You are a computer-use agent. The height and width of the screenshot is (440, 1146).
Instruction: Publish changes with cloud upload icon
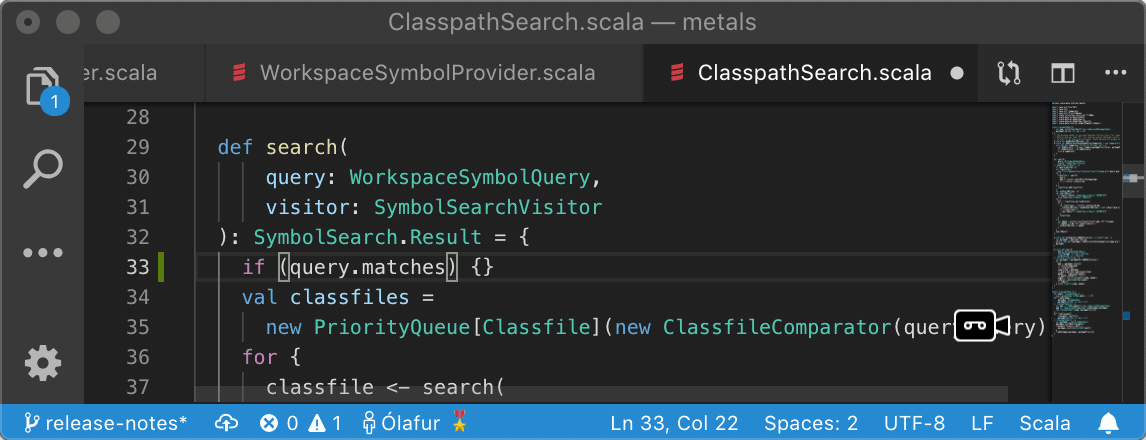226,422
